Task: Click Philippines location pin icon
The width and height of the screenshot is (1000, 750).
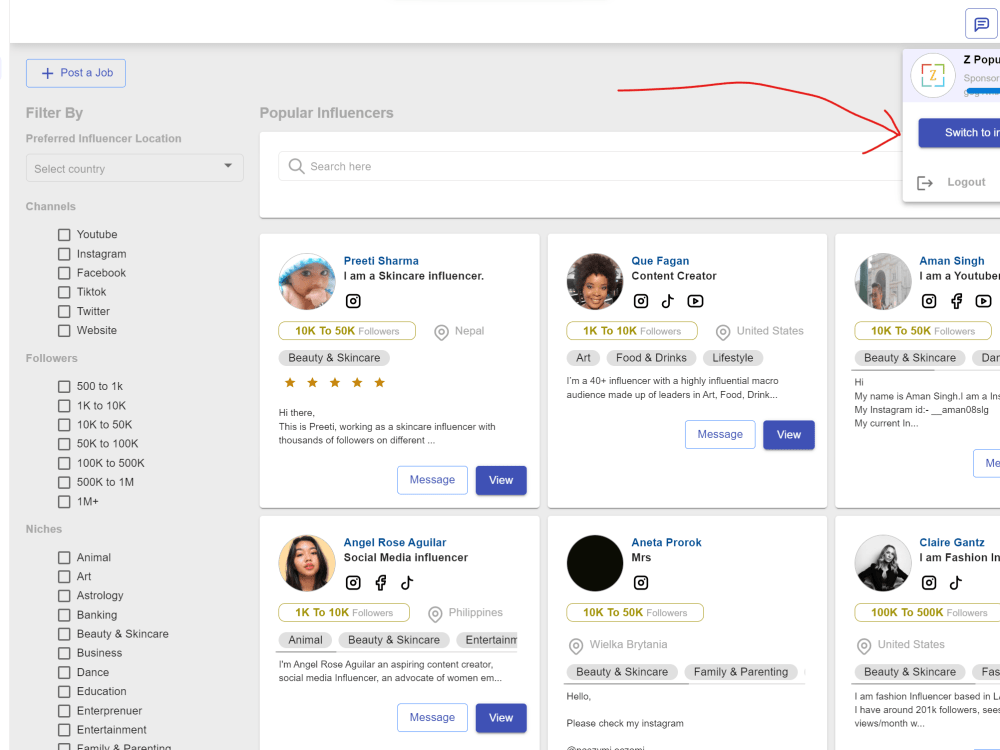Action: click(x=435, y=614)
